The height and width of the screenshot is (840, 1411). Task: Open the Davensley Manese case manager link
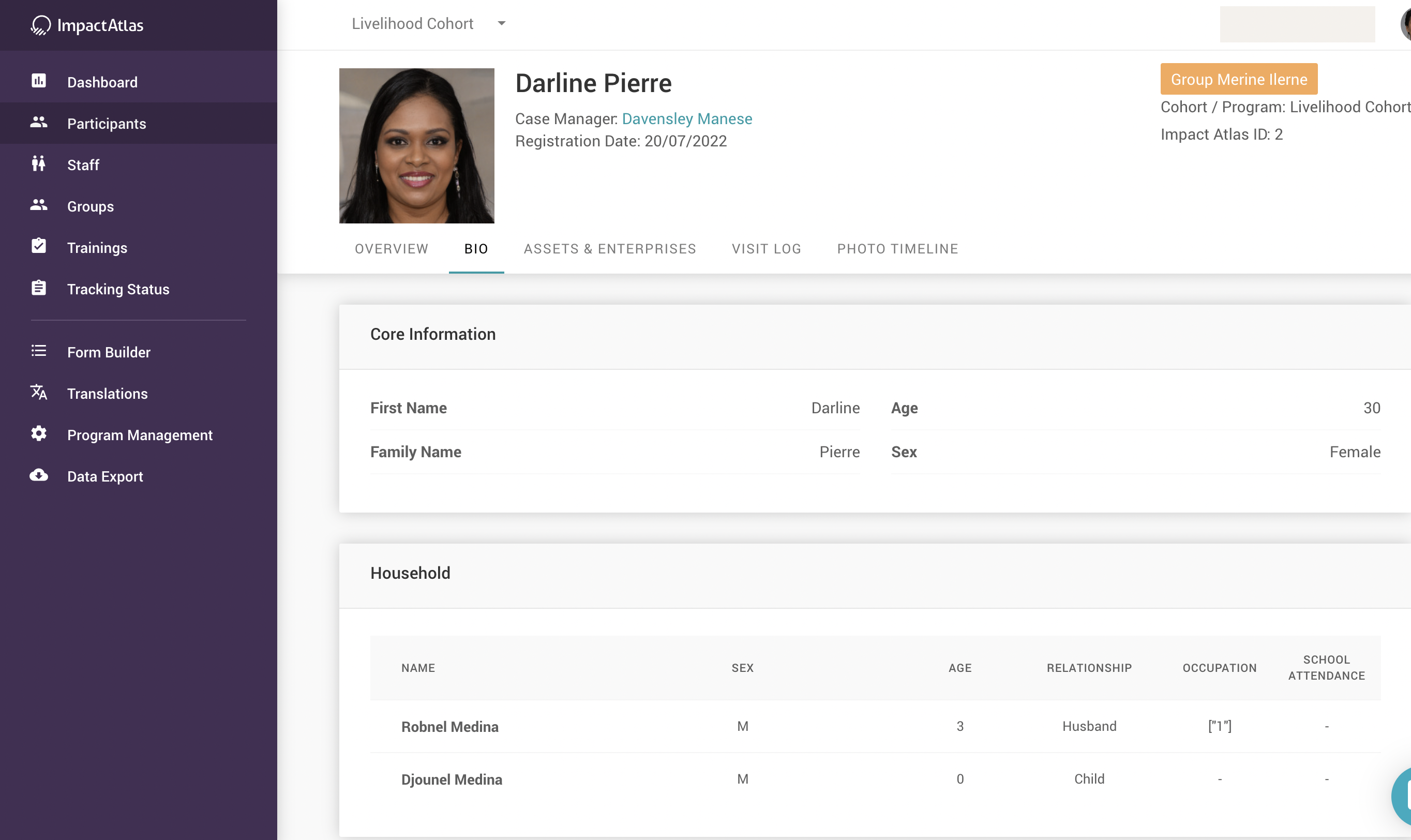click(x=686, y=119)
